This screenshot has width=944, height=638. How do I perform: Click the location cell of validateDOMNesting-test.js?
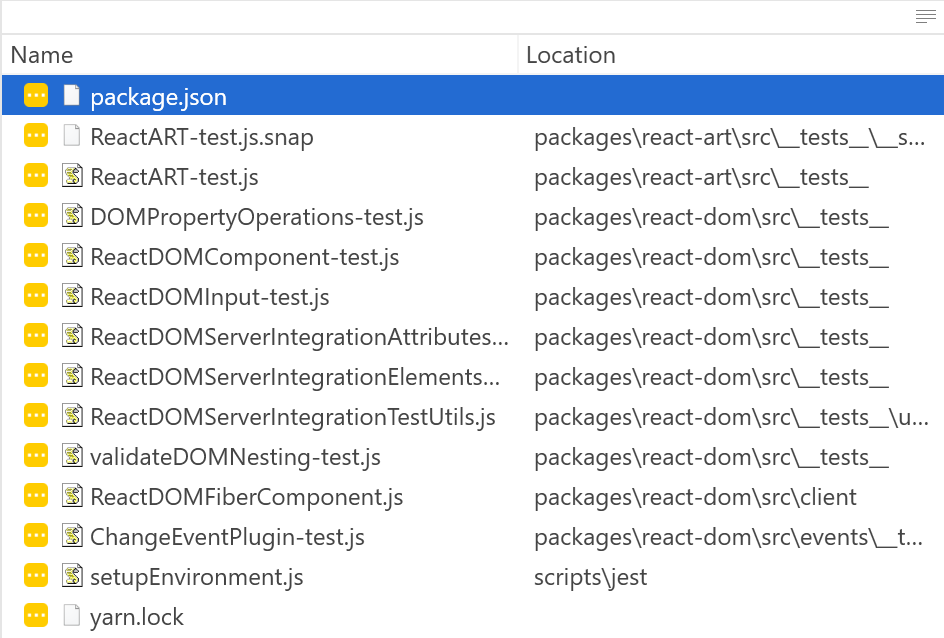coord(712,458)
